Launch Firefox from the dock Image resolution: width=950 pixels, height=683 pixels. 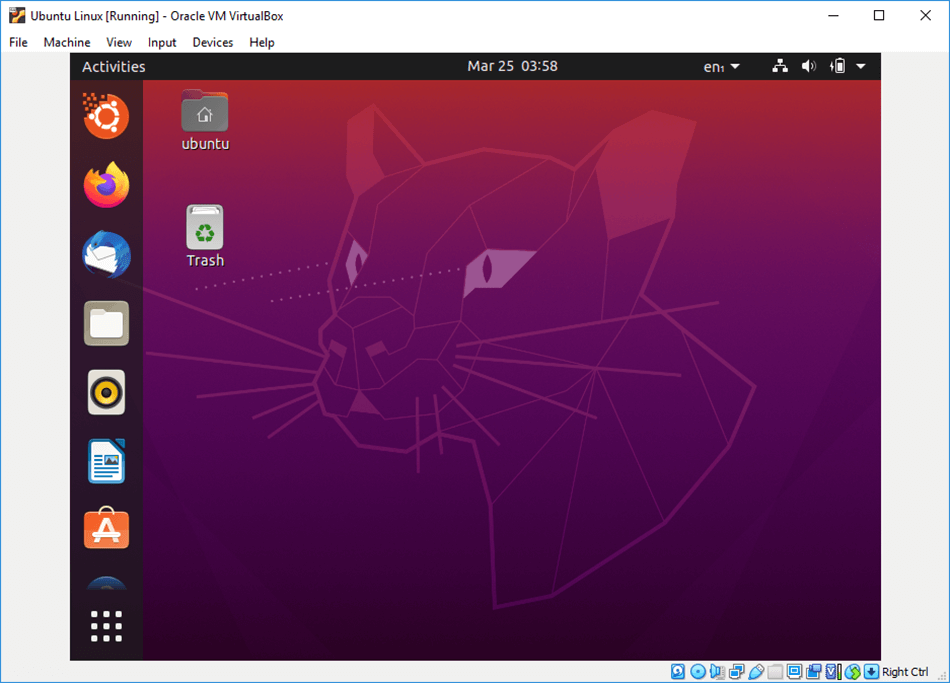(106, 185)
